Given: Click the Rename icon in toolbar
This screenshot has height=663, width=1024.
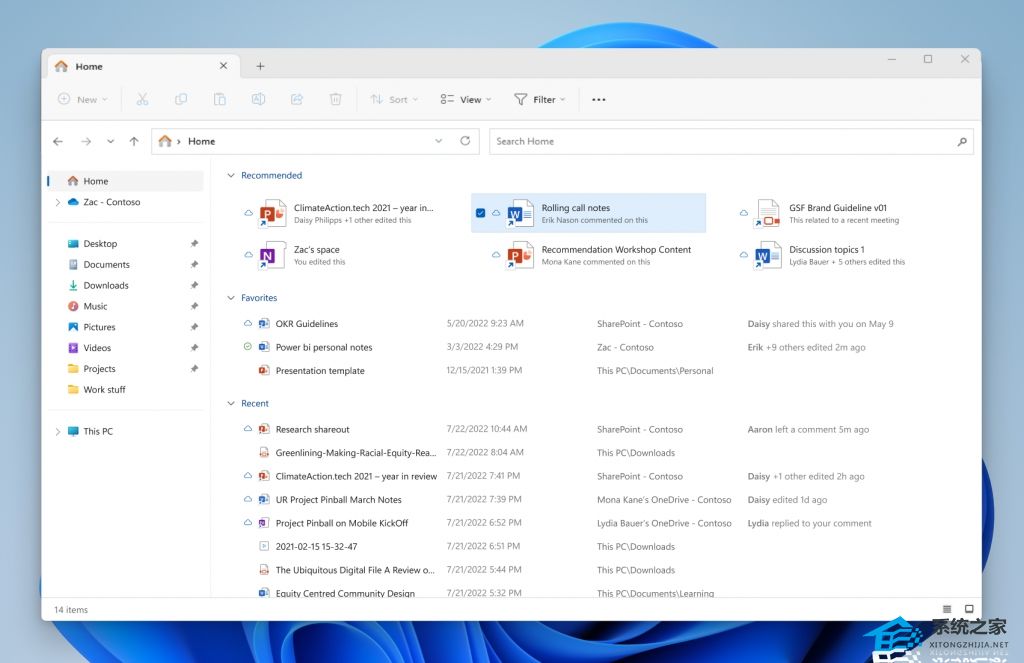Looking at the screenshot, I should point(258,99).
